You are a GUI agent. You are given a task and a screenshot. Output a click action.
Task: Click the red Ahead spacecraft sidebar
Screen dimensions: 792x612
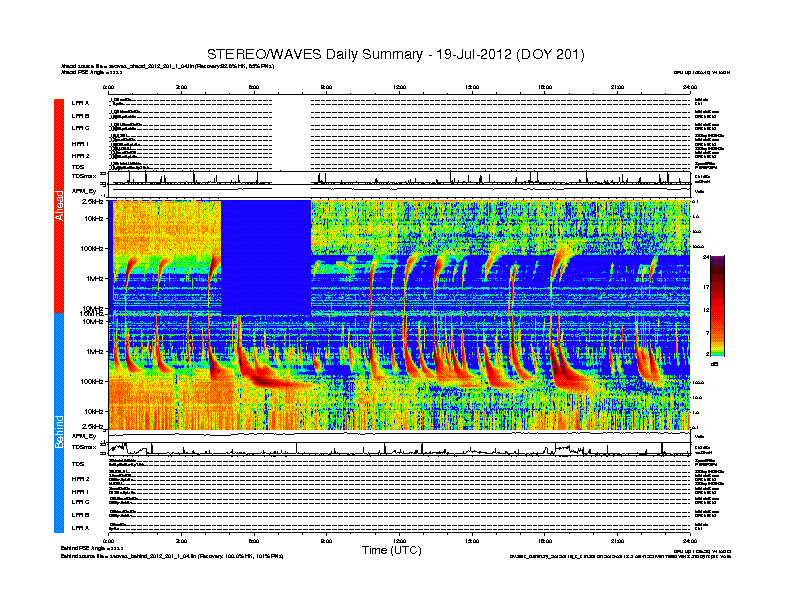(59, 206)
